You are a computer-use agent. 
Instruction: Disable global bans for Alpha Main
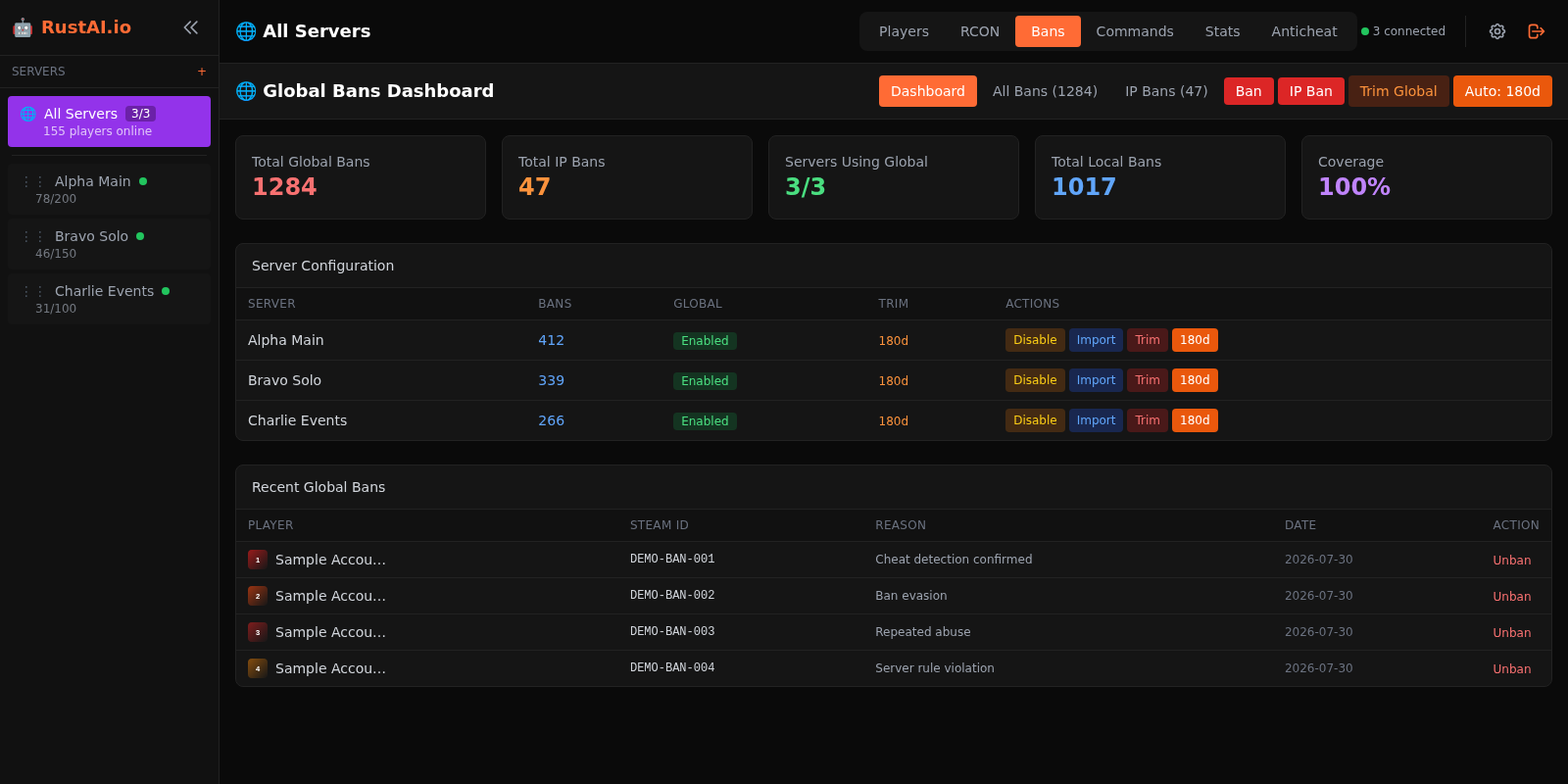click(1035, 340)
